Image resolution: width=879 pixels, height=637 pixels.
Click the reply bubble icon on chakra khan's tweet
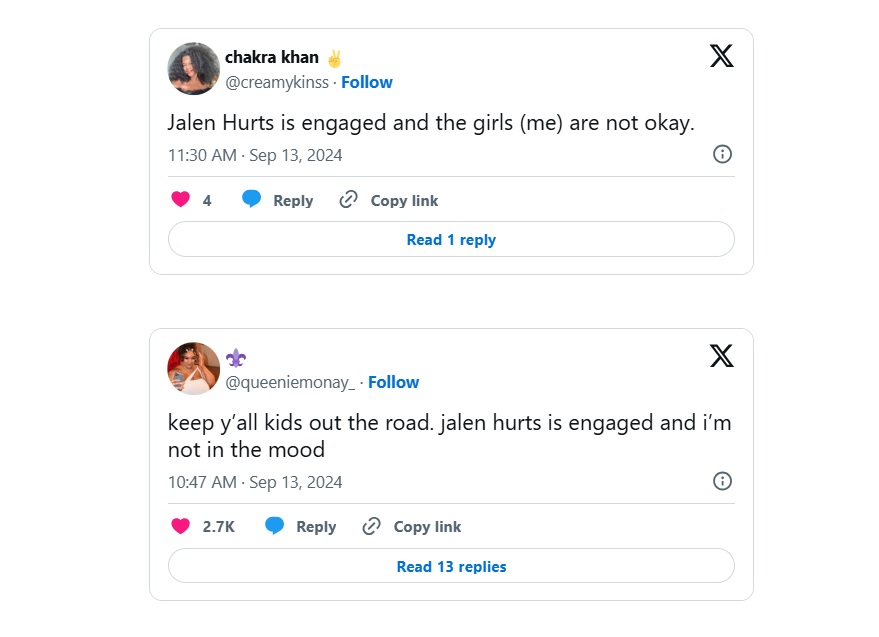[x=252, y=200]
